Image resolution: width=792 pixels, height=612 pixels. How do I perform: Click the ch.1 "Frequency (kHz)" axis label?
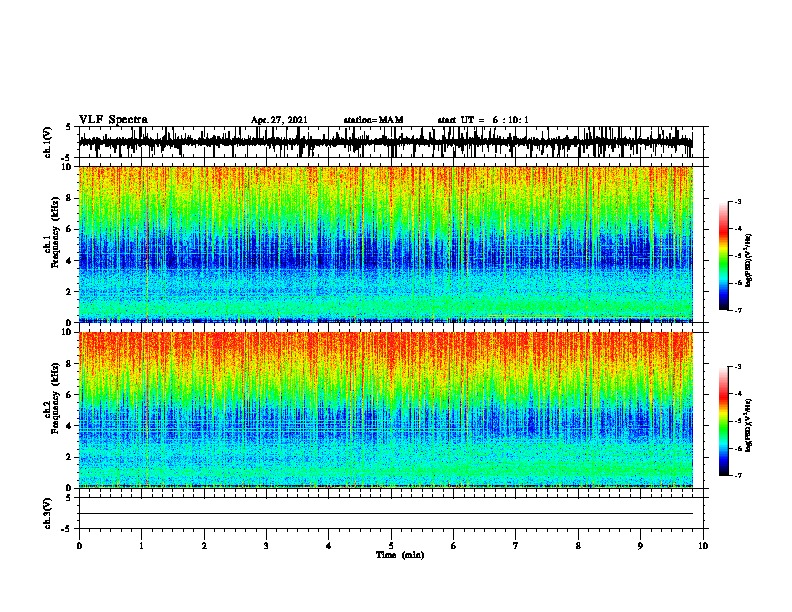pos(55,233)
